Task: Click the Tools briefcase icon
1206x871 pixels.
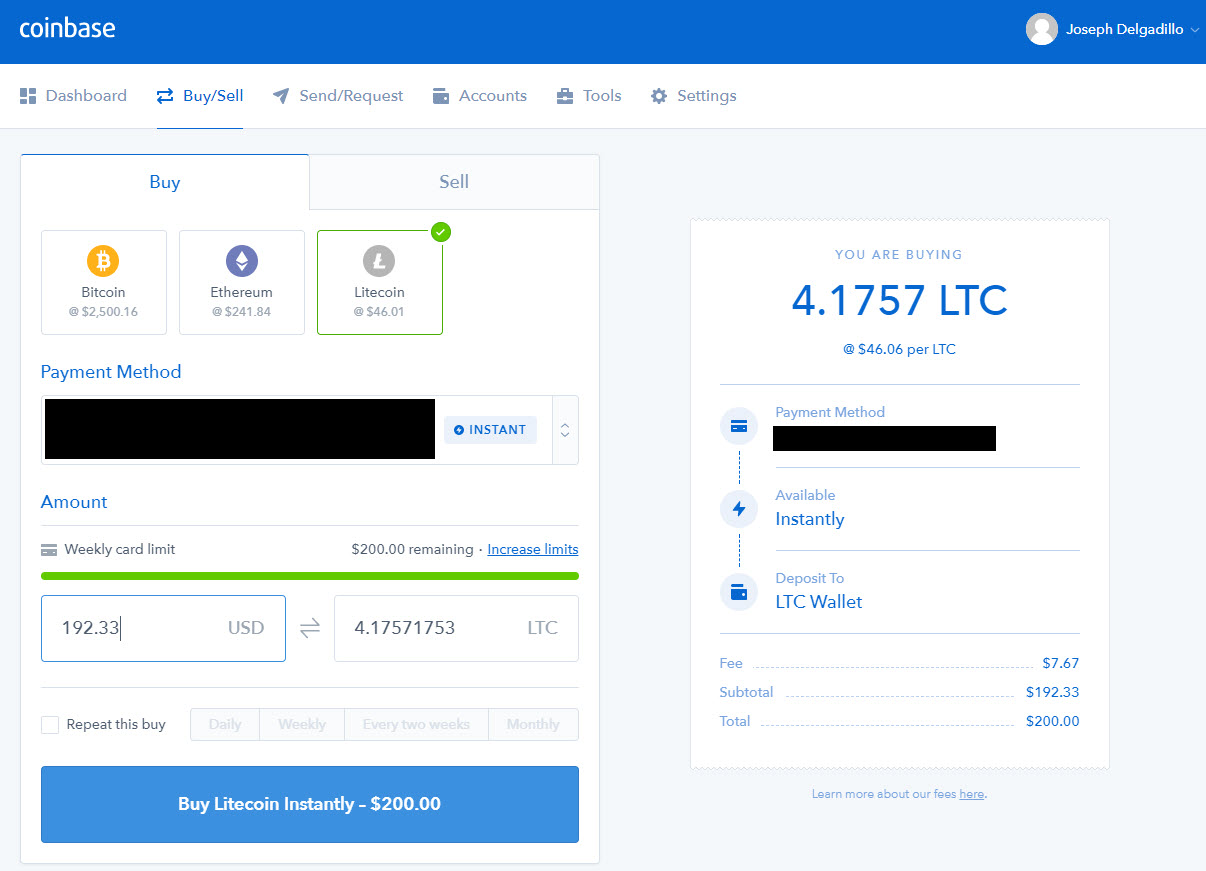Action: [565, 96]
